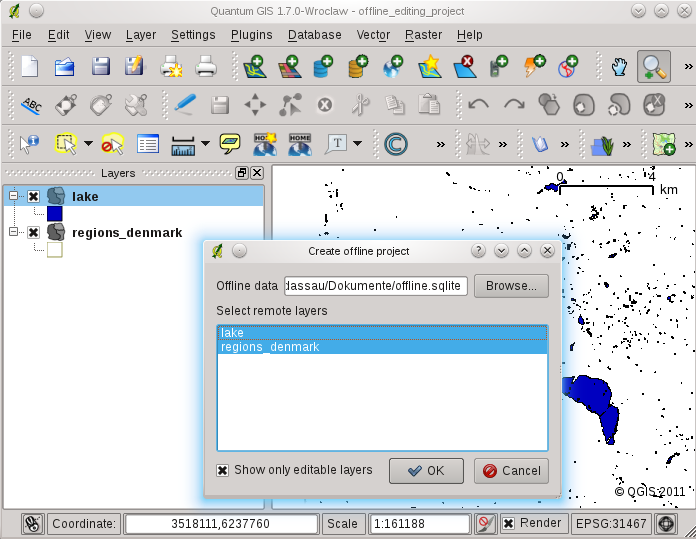Viewport: 696px width, 539px height.
Task: Click the Map Tips speech bubble icon
Action: click(x=230, y=144)
